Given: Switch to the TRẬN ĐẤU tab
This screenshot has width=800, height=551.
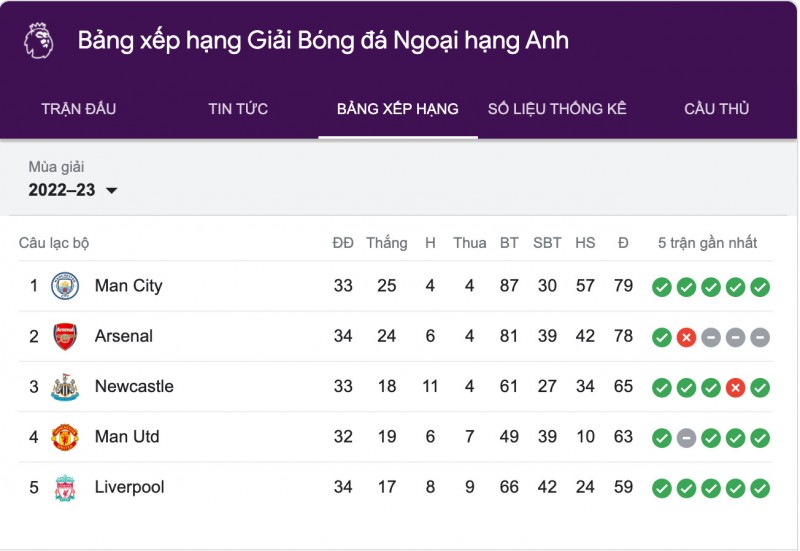Looking at the screenshot, I should [78, 109].
